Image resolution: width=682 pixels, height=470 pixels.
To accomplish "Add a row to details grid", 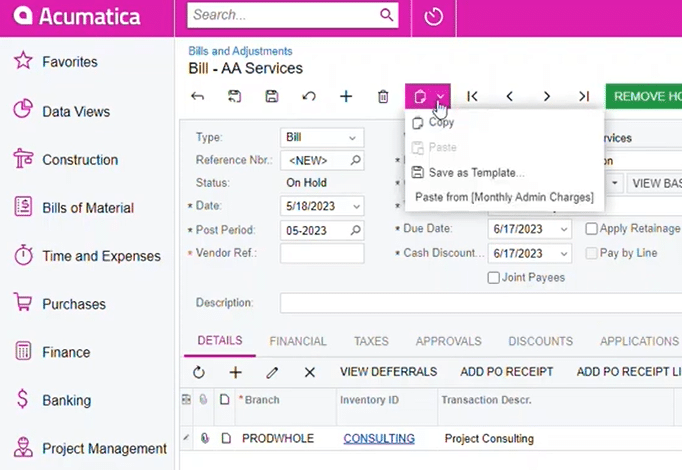I will click(x=235, y=372).
